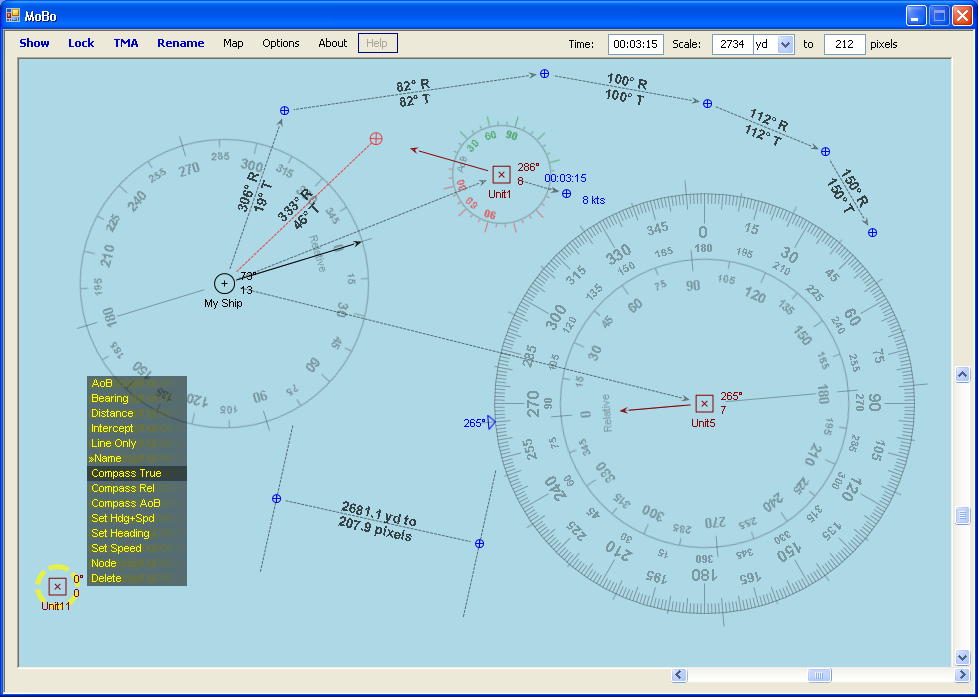
Task: Open the TMA menu
Action: (x=126, y=43)
